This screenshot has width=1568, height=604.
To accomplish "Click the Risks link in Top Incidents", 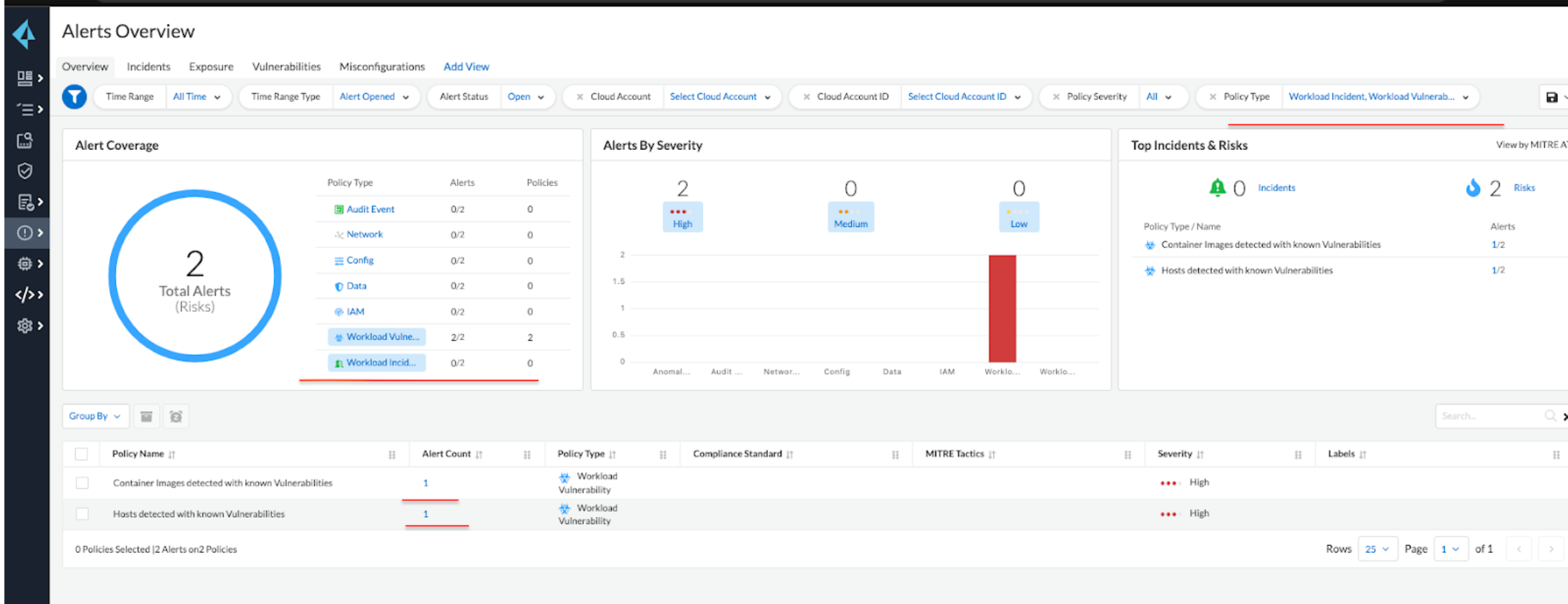I will point(1524,188).
